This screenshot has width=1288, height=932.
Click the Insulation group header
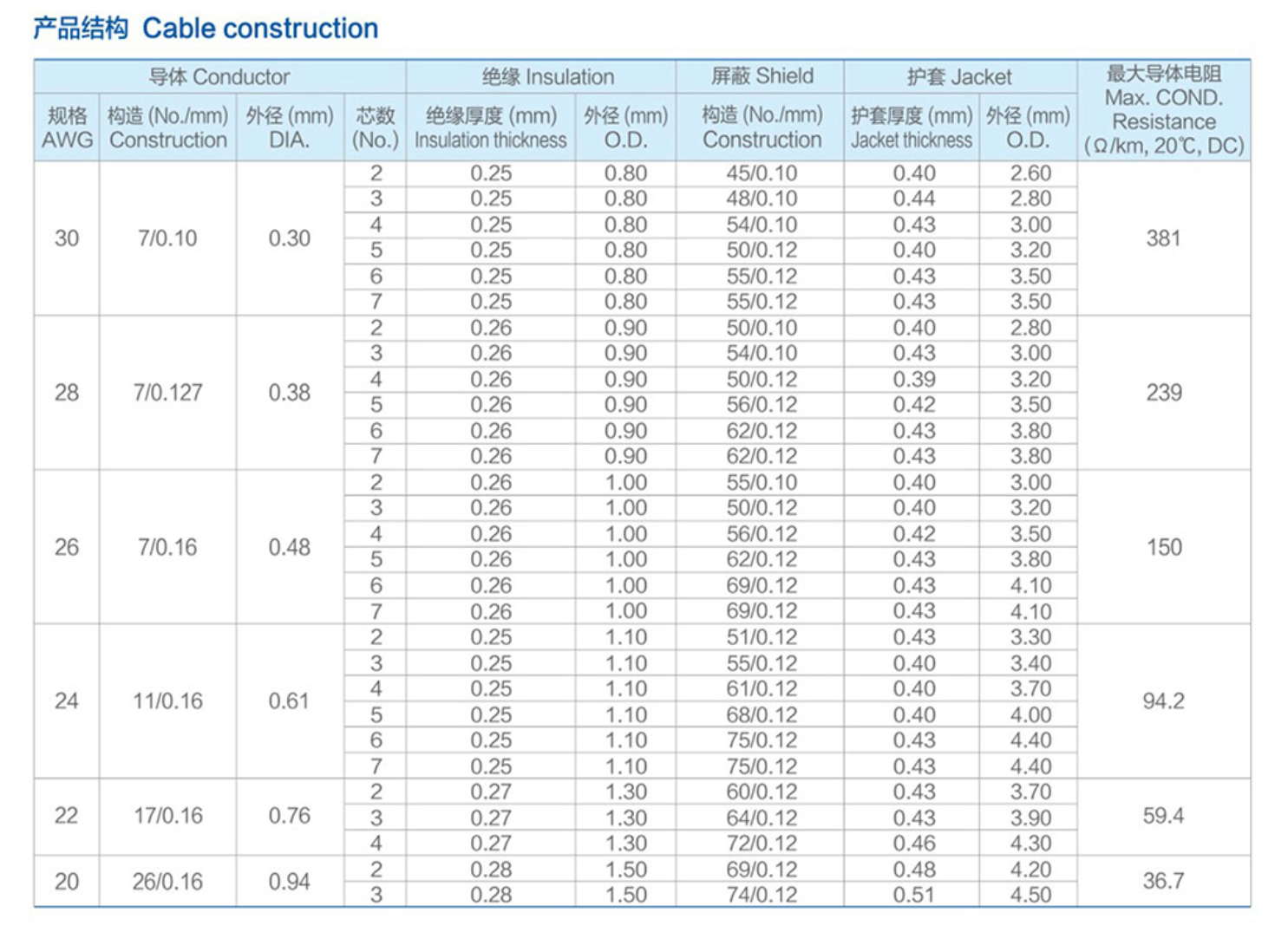click(x=547, y=76)
